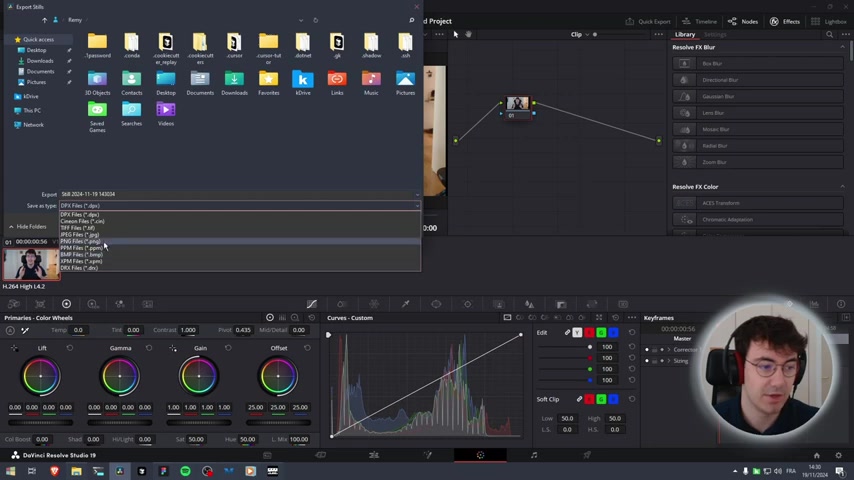Open the Color Match palette icon
This screenshot has height=480, width=854.
[x=40, y=304]
